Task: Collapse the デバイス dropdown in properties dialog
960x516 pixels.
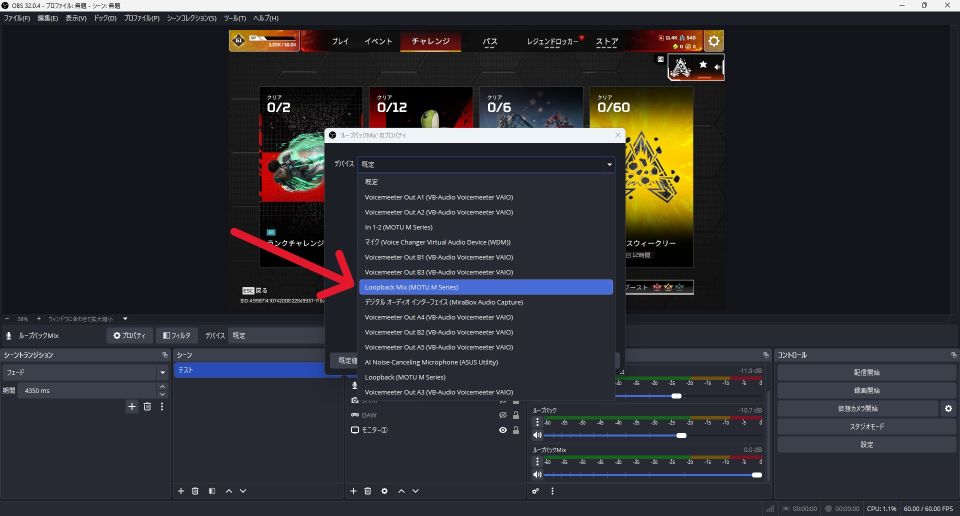Action: point(609,164)
